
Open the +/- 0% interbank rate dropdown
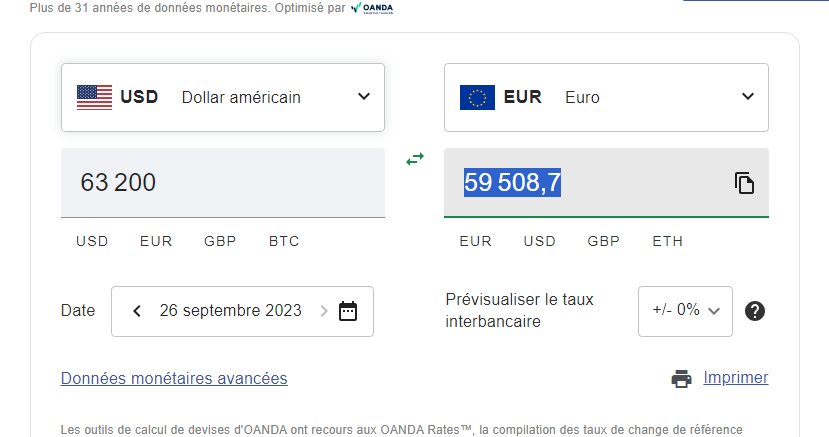click(x=685, y=311)
